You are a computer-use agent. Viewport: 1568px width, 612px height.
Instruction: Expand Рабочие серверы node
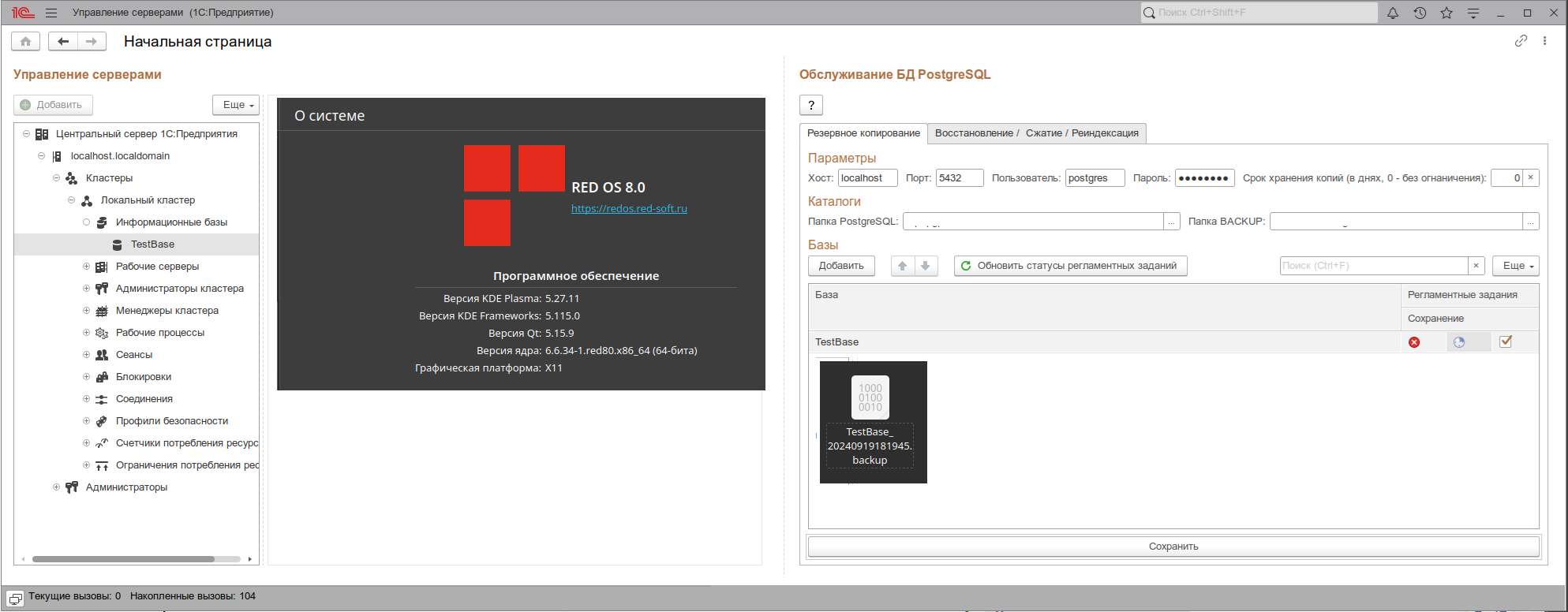tap(86, 267)
